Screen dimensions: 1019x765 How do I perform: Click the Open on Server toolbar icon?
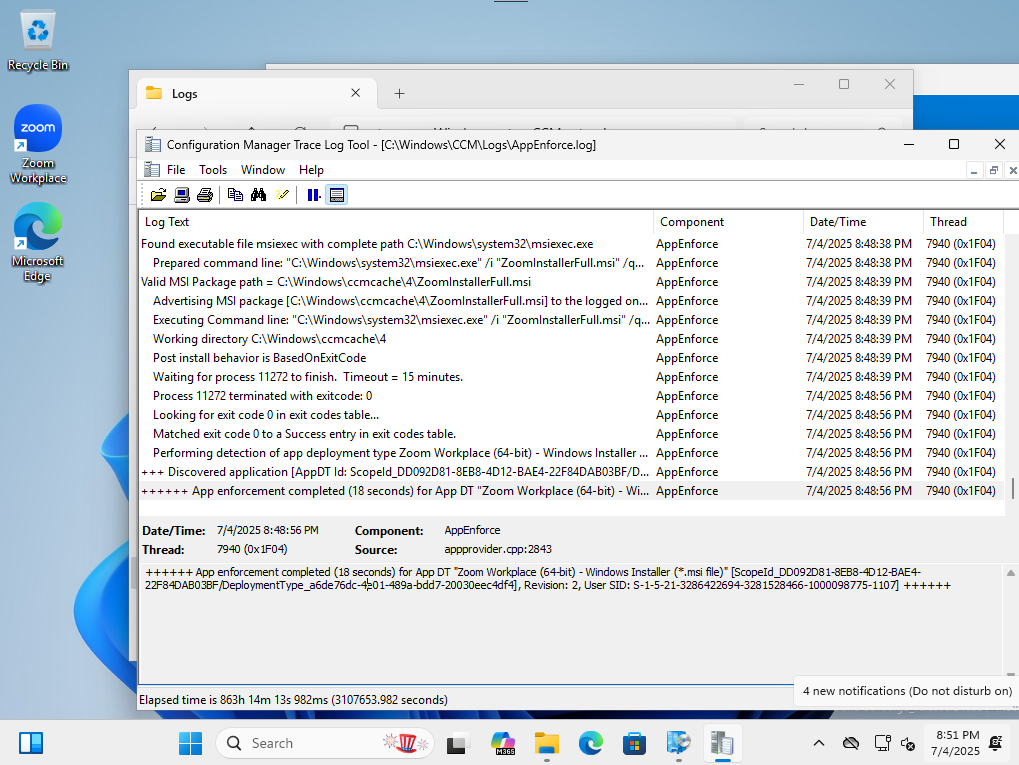click(182, 195)
